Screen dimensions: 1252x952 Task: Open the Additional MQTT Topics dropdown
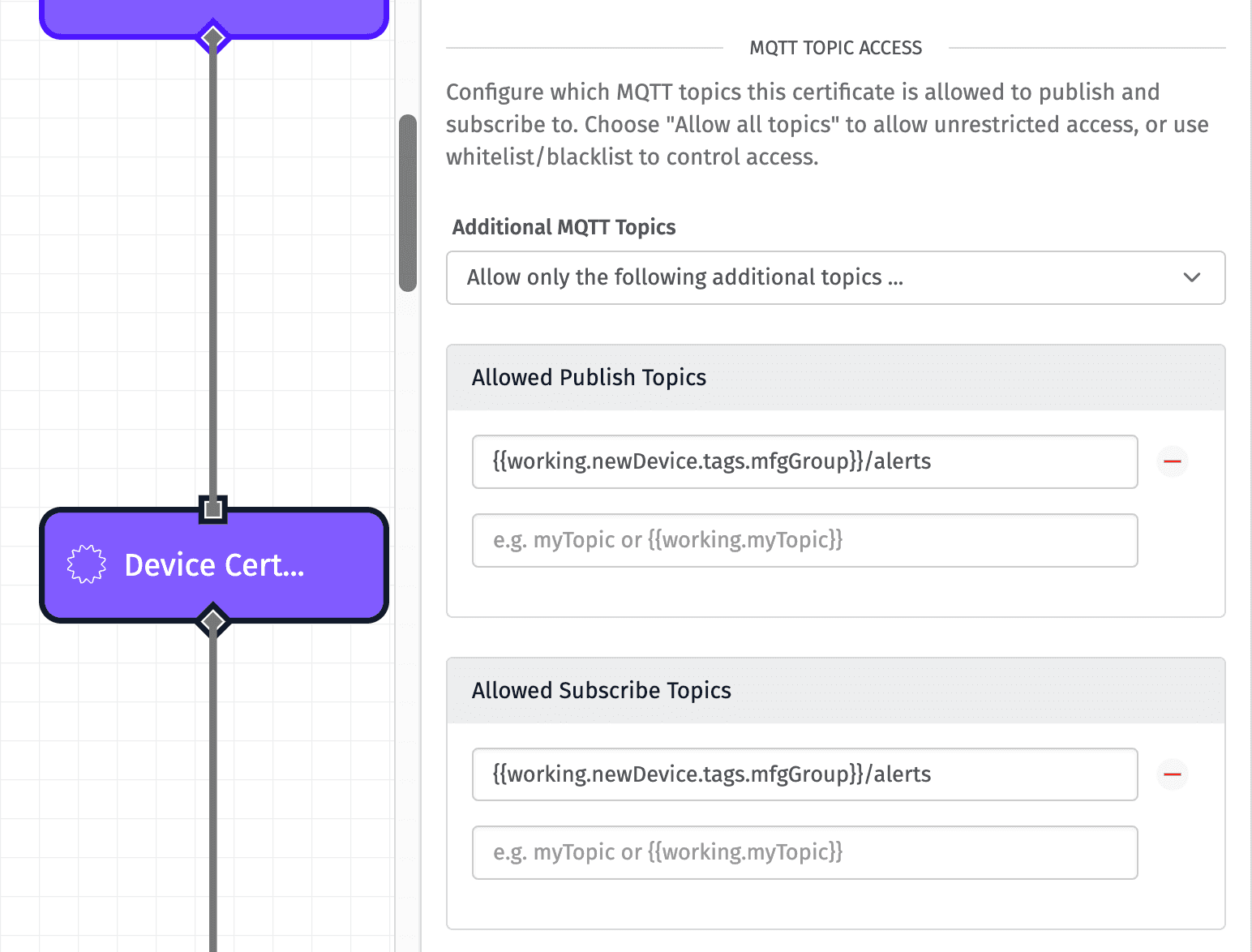pos(835,277)
